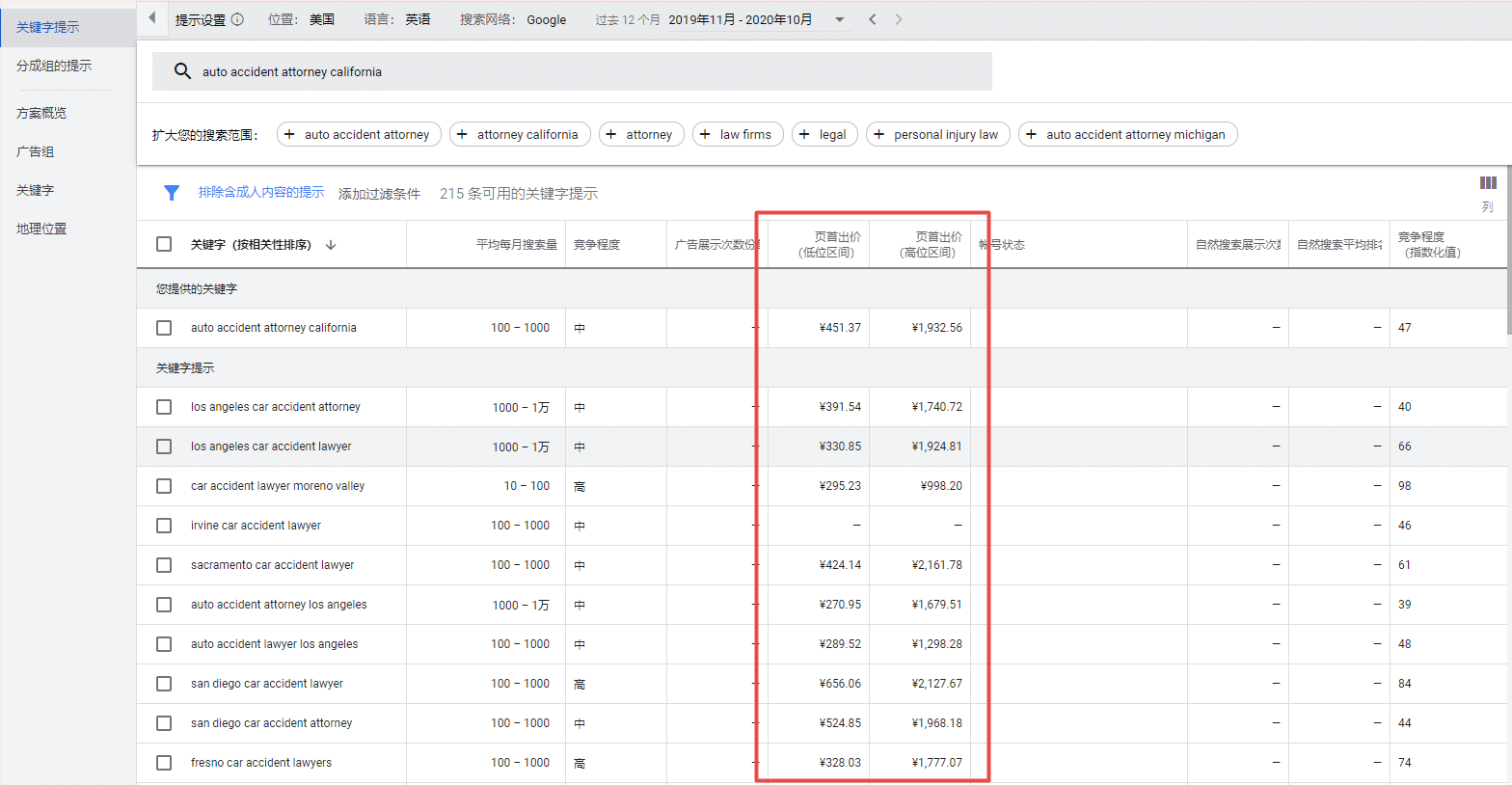Click the blue filter funnel icon
The width and height of the screenshot is (1512, 785).
pyautogui.click(x=172, y=193)
